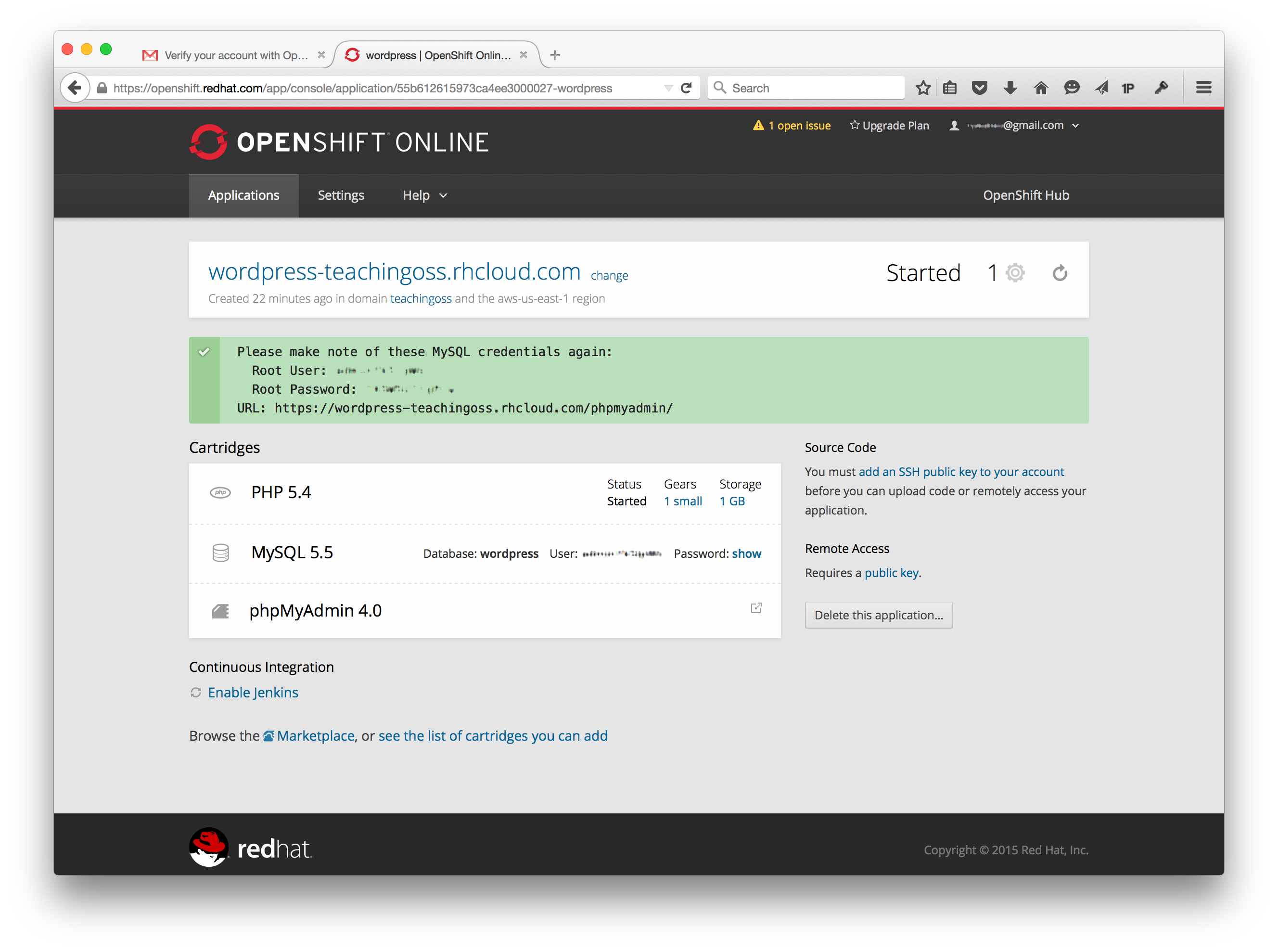Close the Gmail Verify your account tab

[x=321, y=55]
